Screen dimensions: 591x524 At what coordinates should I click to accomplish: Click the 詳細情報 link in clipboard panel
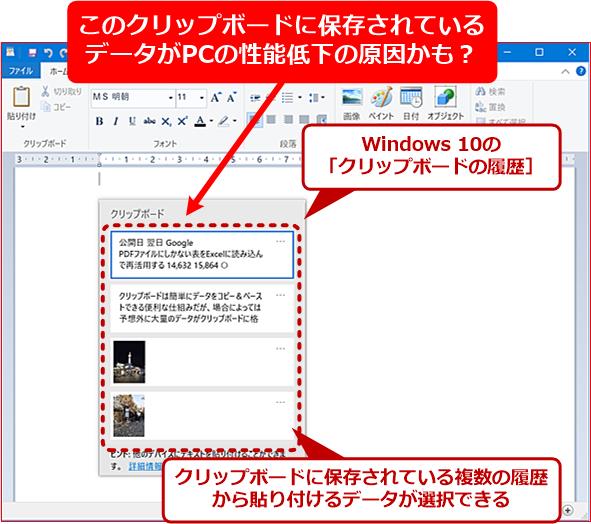(145, 466)
